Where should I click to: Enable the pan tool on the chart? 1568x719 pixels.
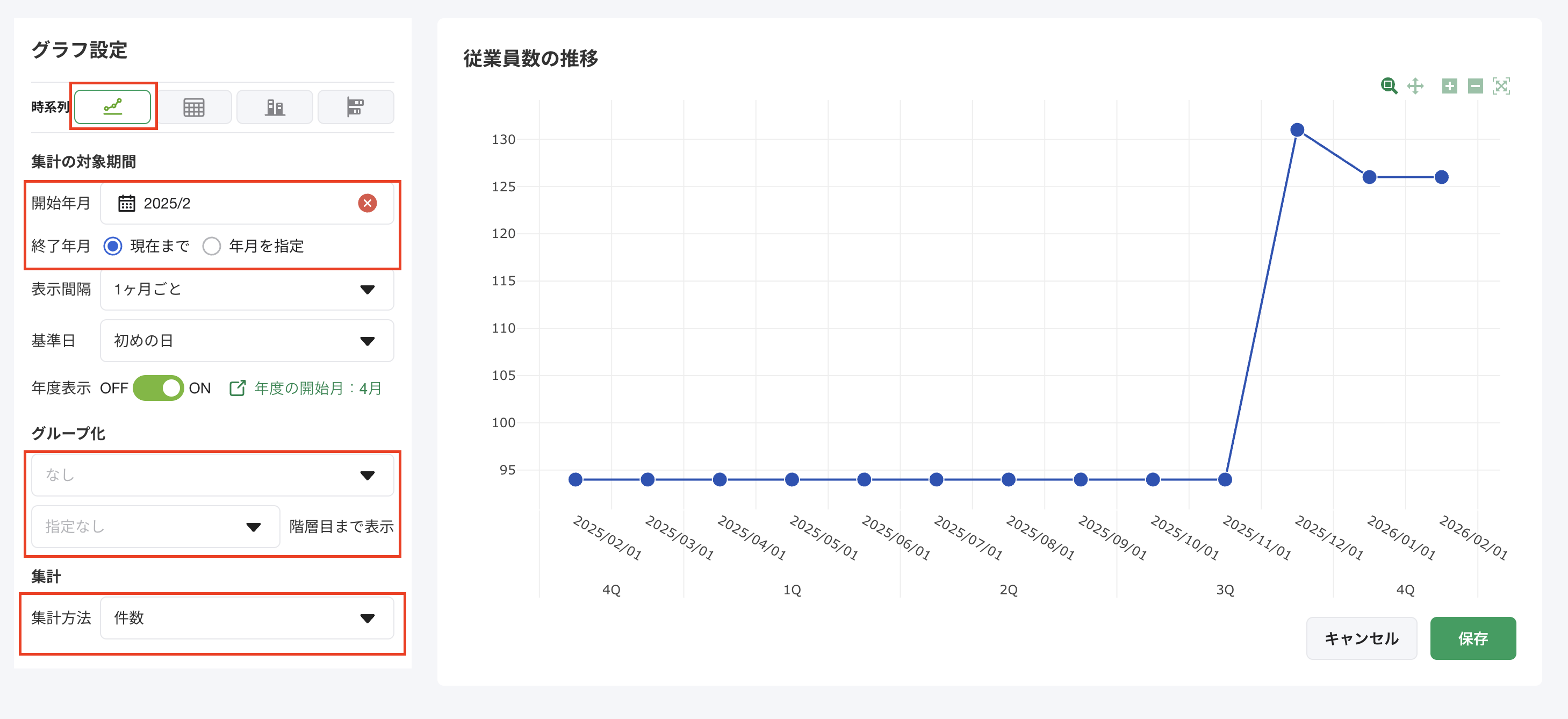tap(1415, 87)
